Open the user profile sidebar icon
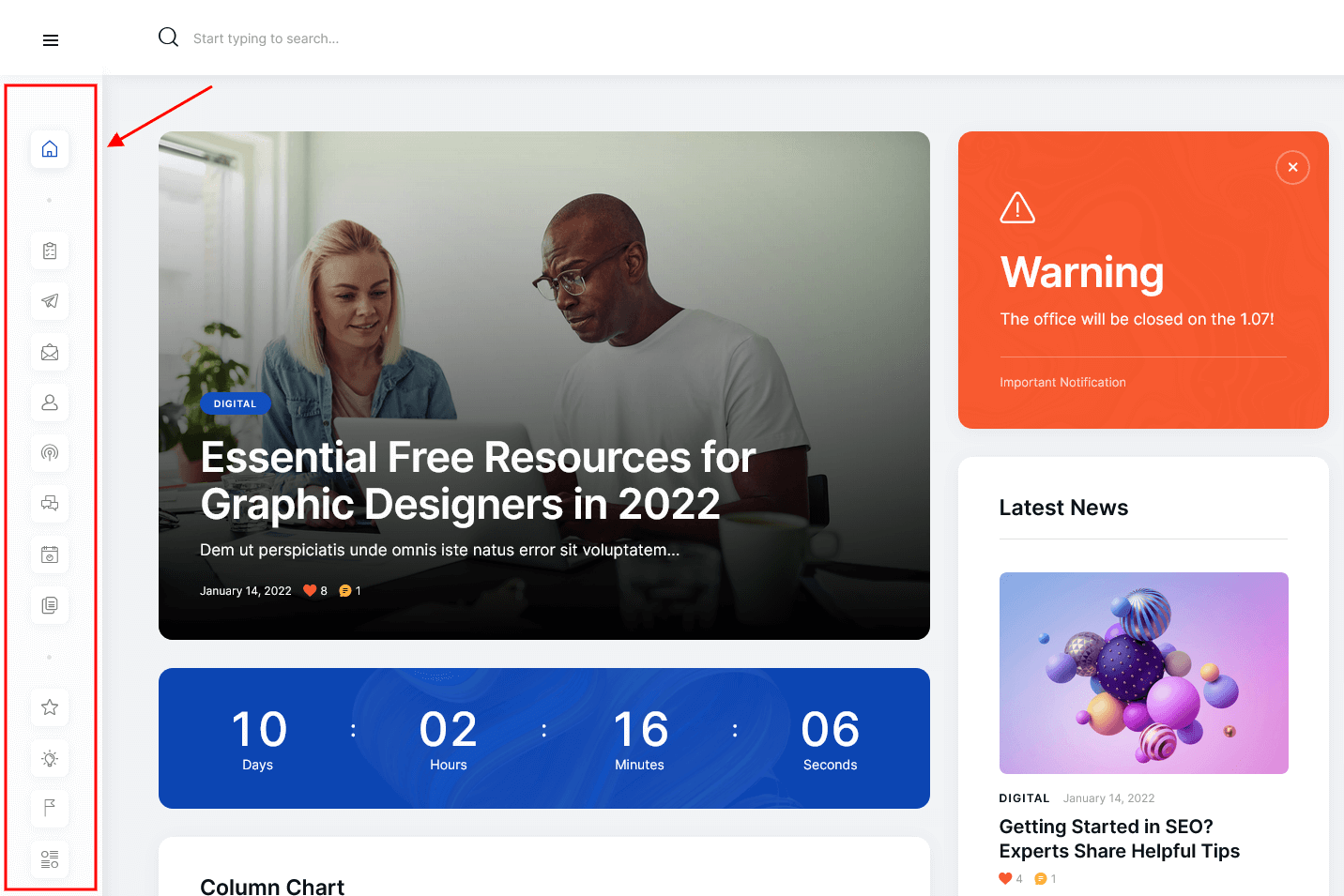Screen dimensions: 1344x896 point(50,402)
